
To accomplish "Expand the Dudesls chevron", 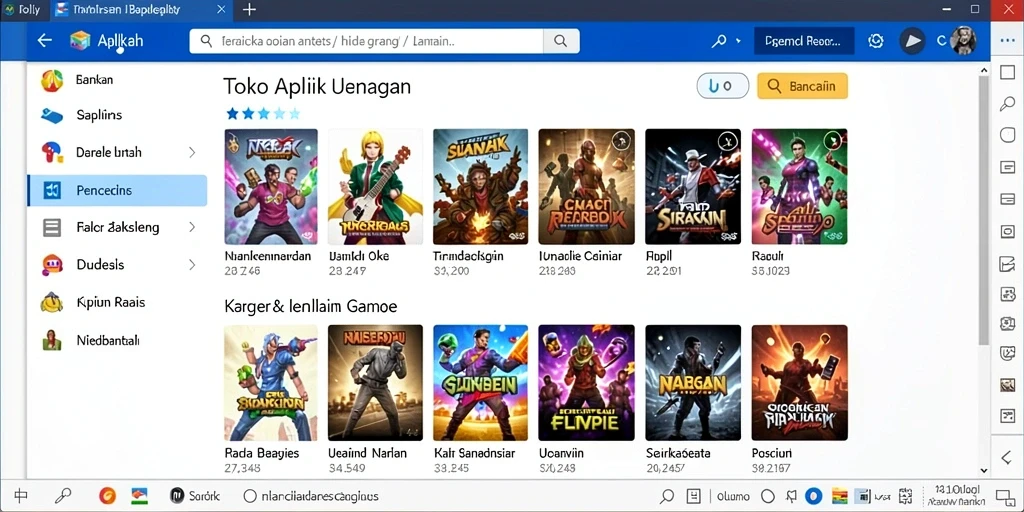I will pos(192,264).
